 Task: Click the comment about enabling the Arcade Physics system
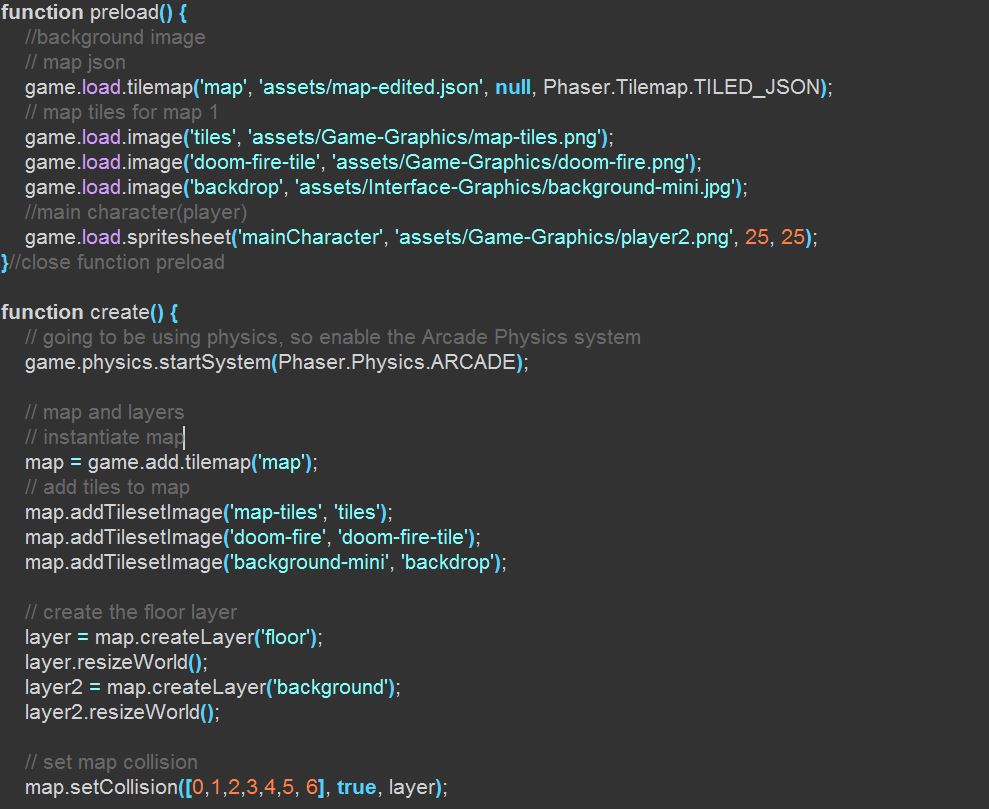click(333, 337)
